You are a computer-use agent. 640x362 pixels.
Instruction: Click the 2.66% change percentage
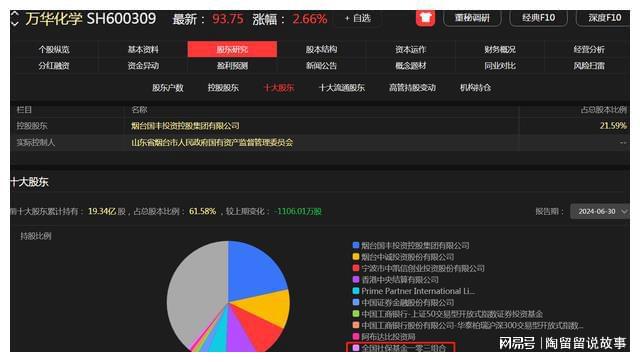tap(310, 19)
